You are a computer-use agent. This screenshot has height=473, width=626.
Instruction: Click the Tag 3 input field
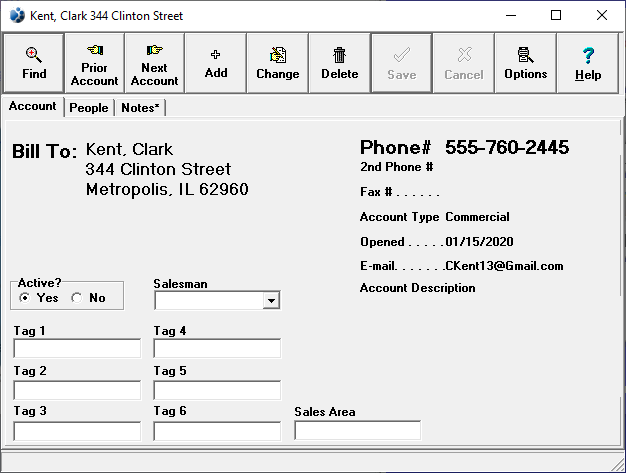[77, 431]
